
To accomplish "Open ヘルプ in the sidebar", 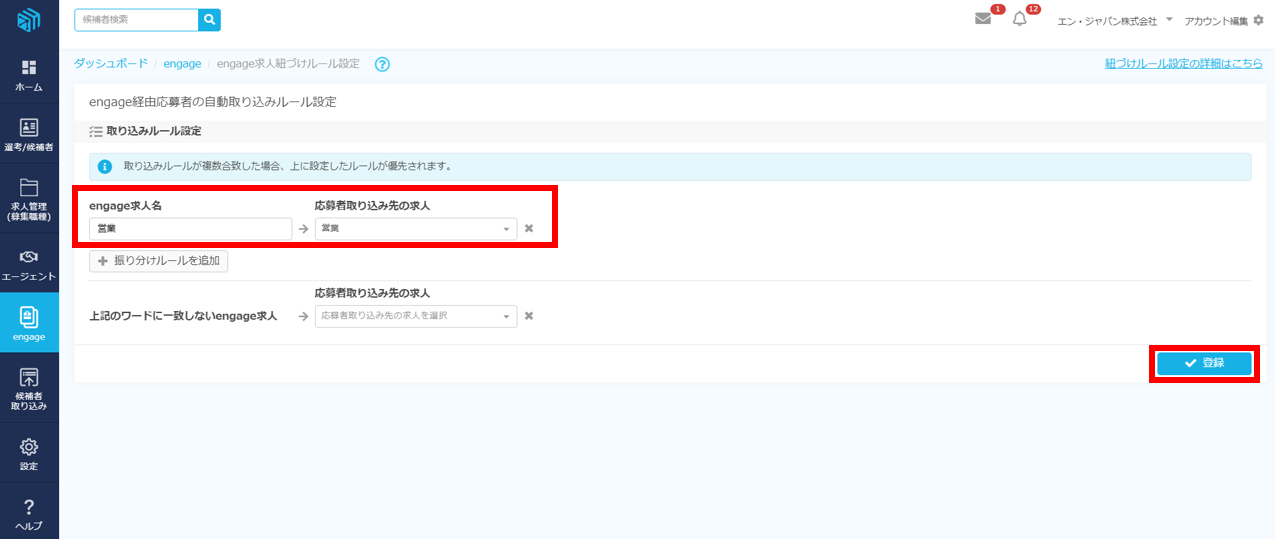I will pyautogui.click(x=29, y=513).
